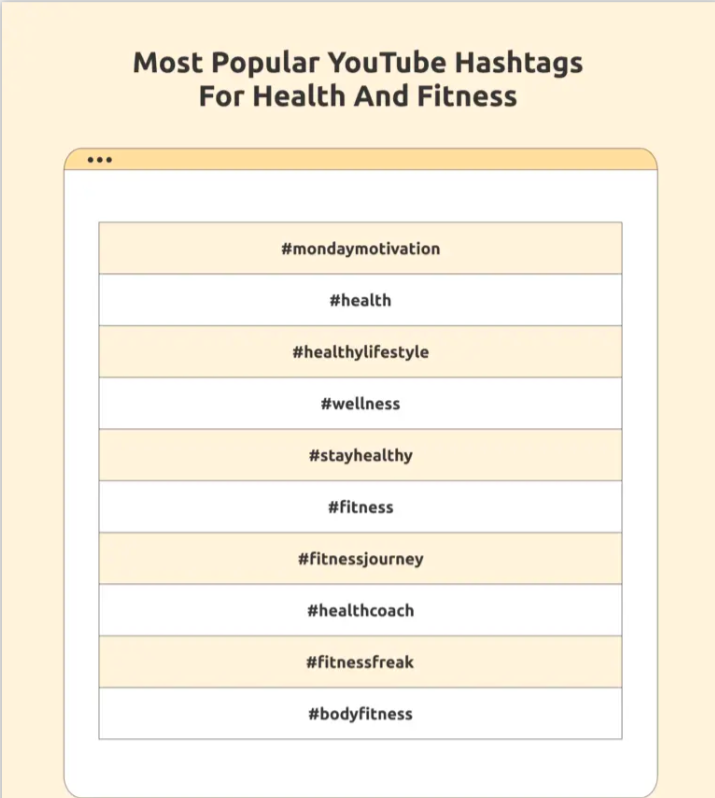The image size is (715, 798).
Task: Click the #fitnessjourney hashtag row
Action: pyautogui.click(x=360, y=559)
